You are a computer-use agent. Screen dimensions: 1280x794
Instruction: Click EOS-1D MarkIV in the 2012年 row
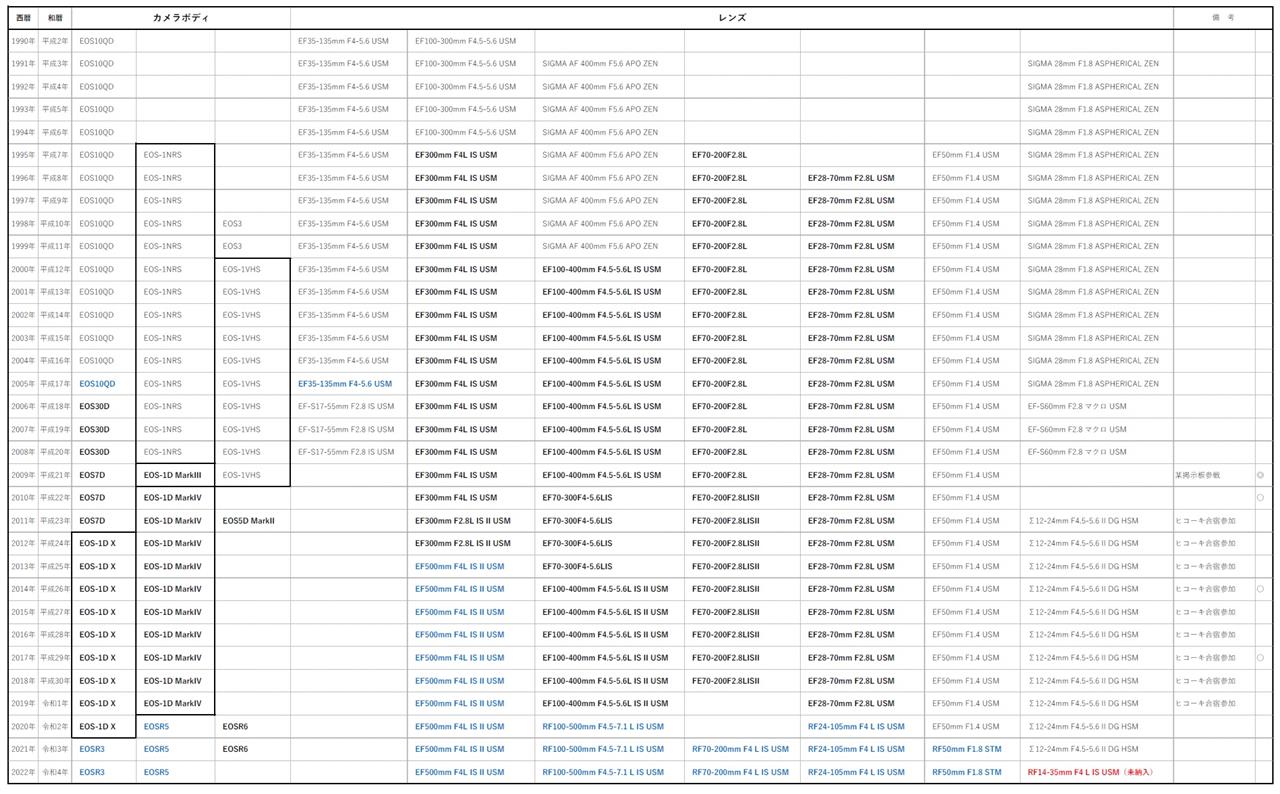[173, 544]
